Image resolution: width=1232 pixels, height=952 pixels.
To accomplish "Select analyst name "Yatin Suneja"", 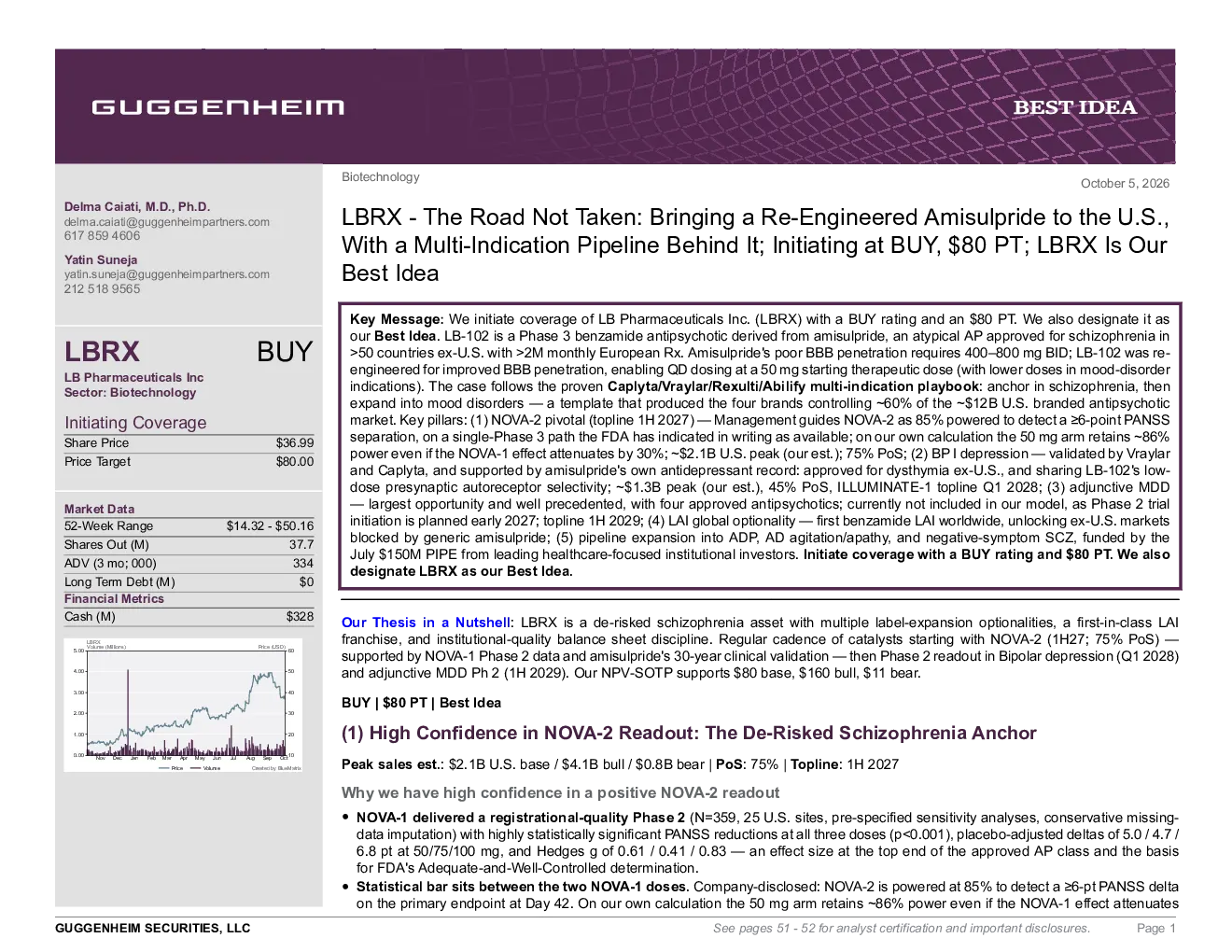I will [101, 260].
